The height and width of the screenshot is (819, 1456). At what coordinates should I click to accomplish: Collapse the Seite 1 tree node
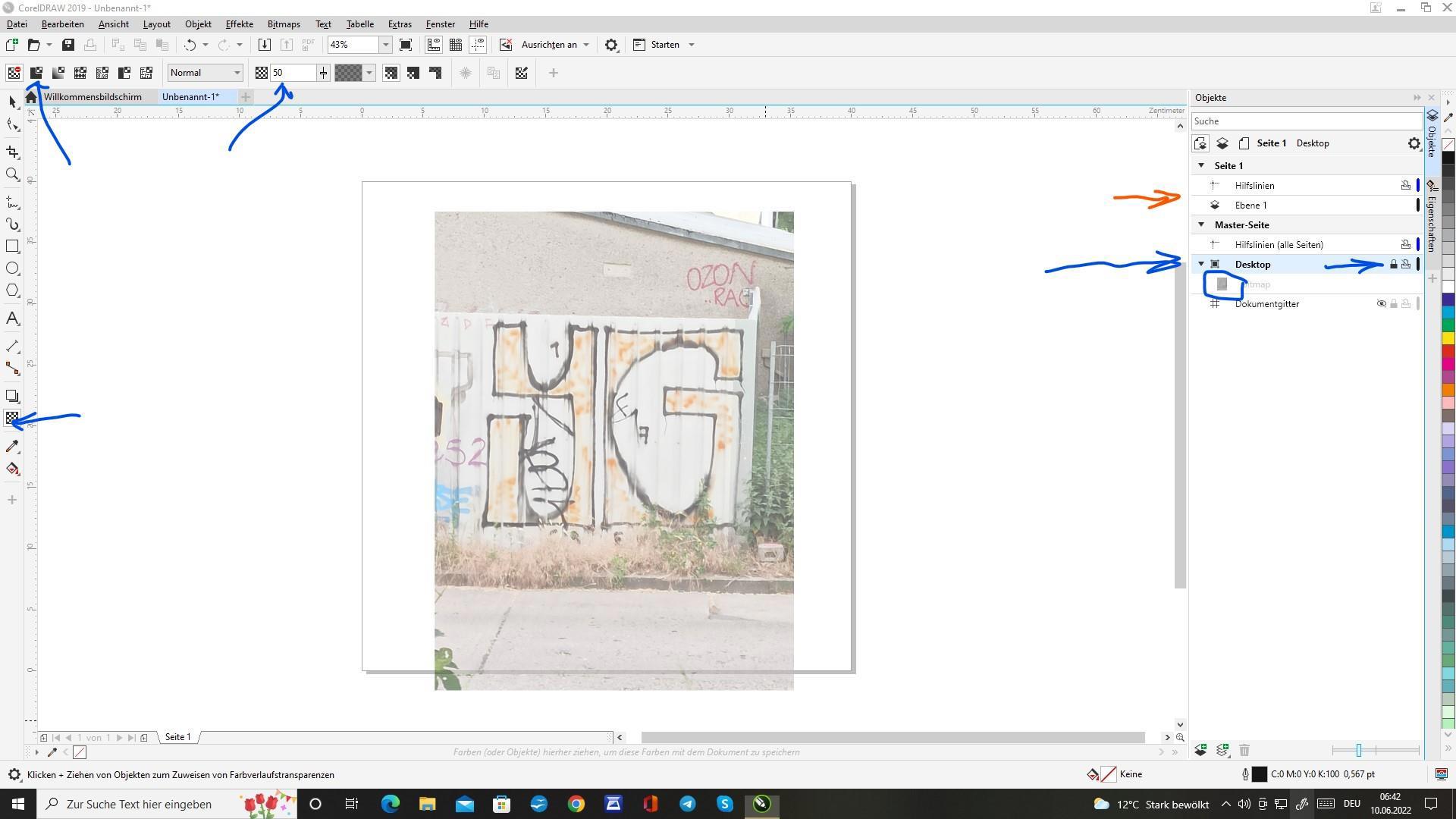click(x=1201, y=165)
